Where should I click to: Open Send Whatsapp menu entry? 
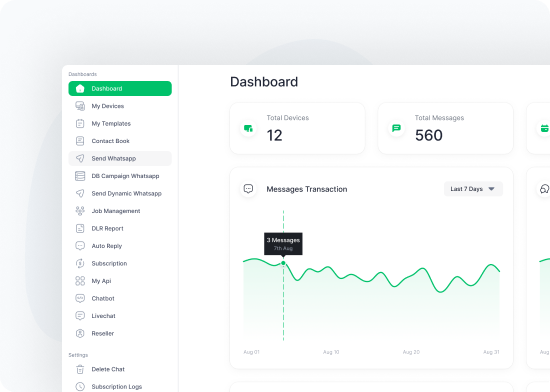pyautogui.click(x=120, y=158)
